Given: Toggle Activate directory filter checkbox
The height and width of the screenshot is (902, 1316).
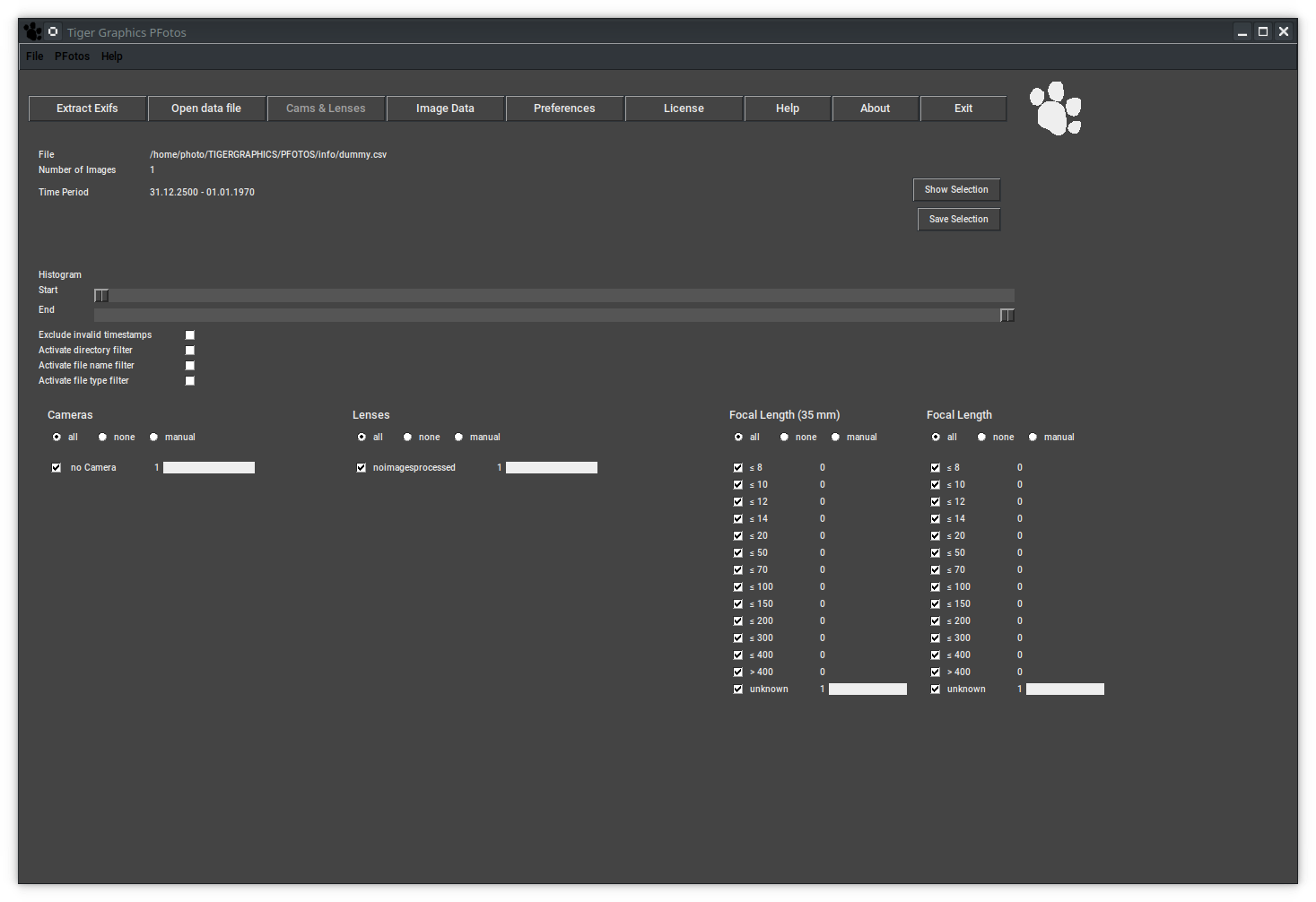Looking at the screenshot, I should point(190,351).
